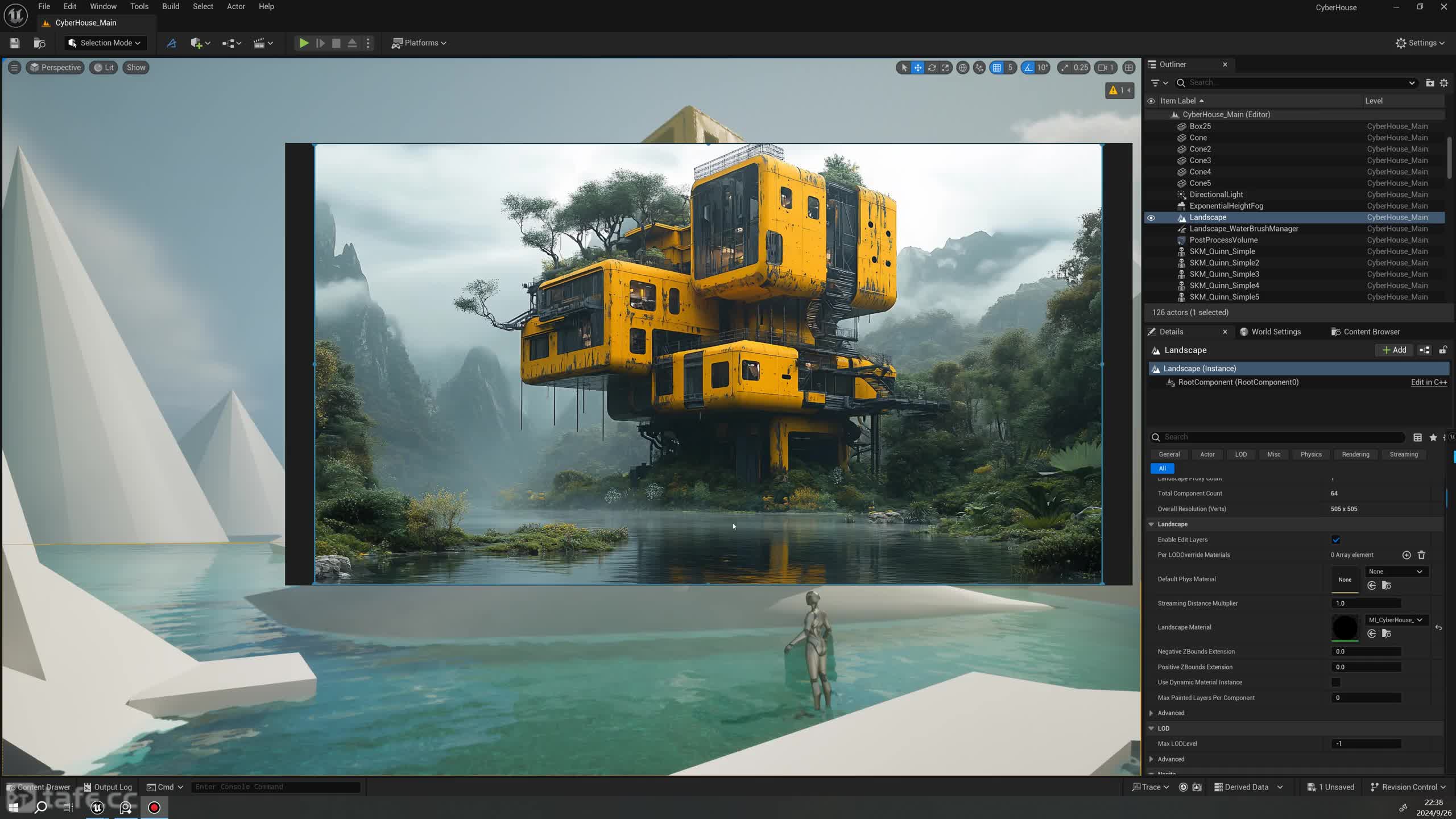The image size is (1456, 819).
Task: Collapse the Landscape section in Details
Action: pos(1152,524)
